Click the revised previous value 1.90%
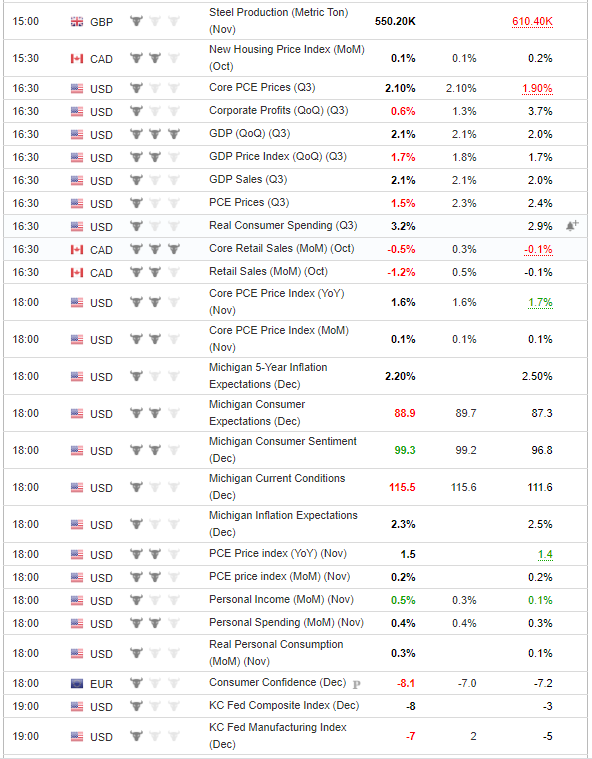The image size is (592, 759). [x=537, y=89]
